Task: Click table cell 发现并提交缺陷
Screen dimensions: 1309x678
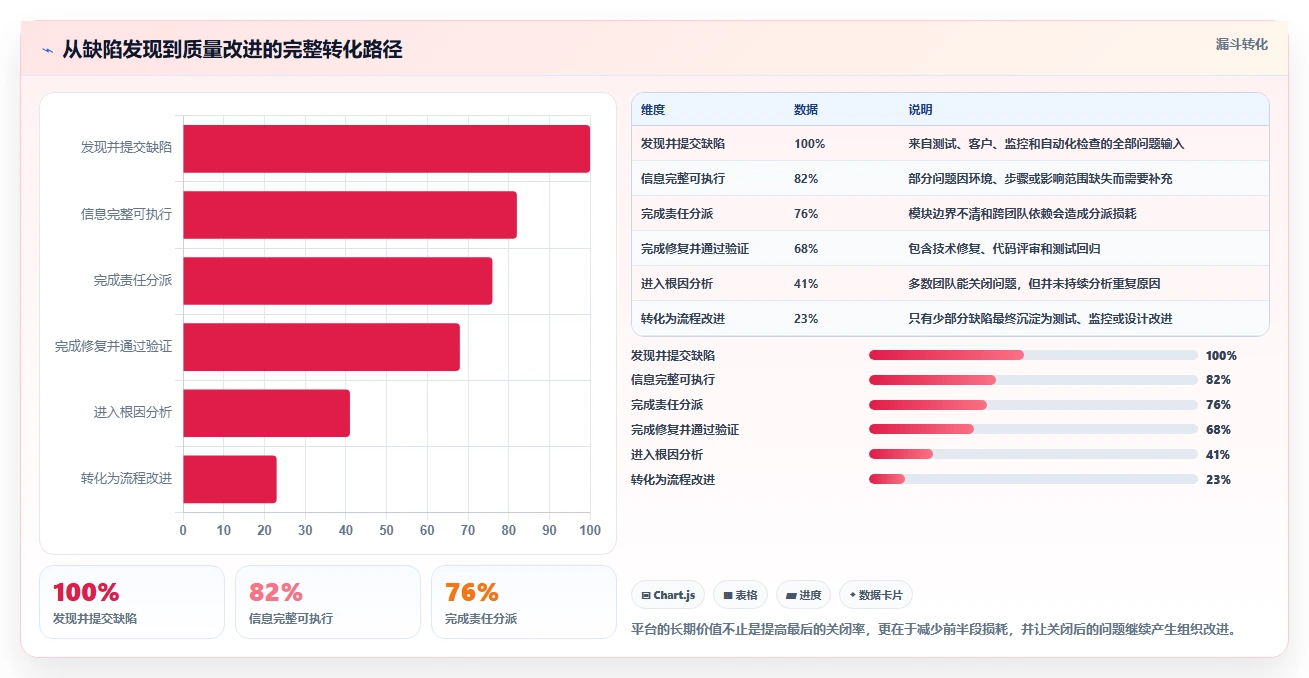Action: coord(683,144)
